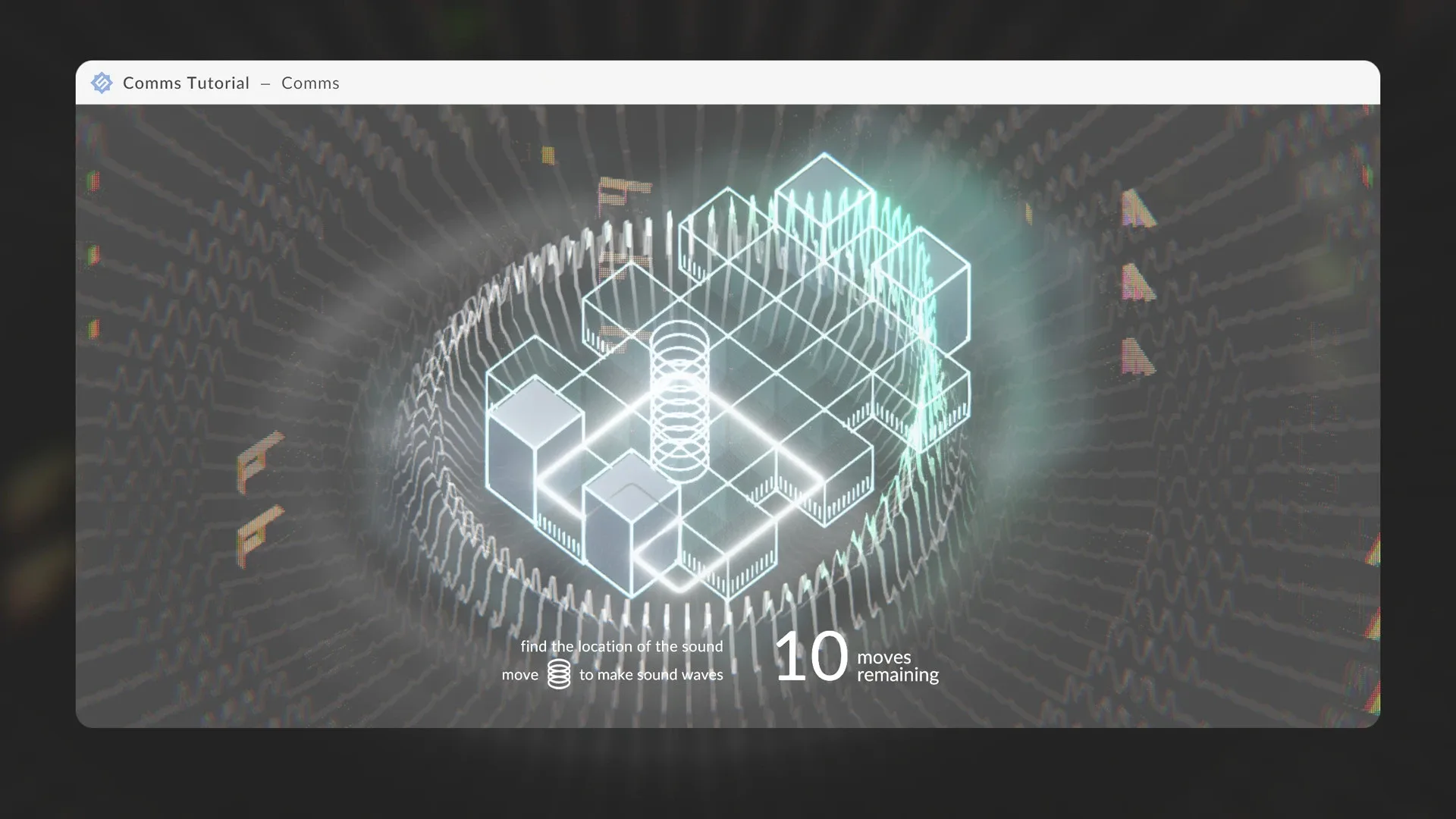The image size is (1456, 819).
Task: Click the small yellow square marker near the top
Action: [x=548, y=155]
